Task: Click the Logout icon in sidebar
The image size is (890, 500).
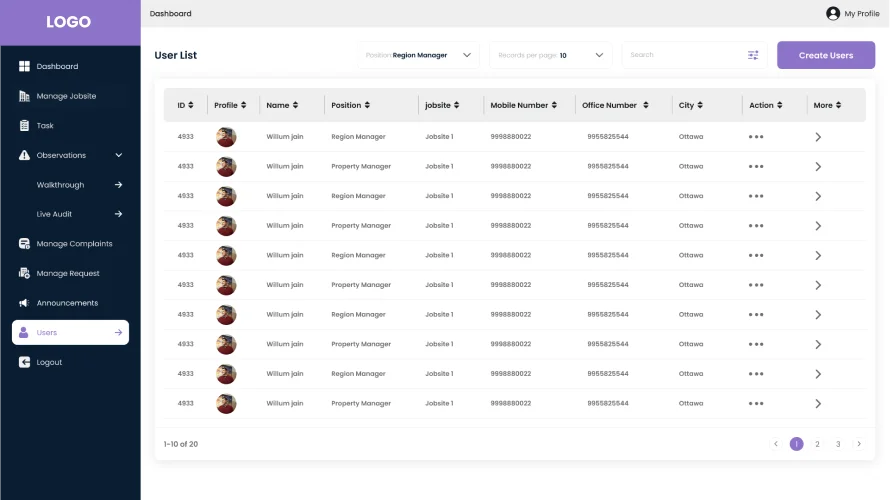Action: [24, 362]
